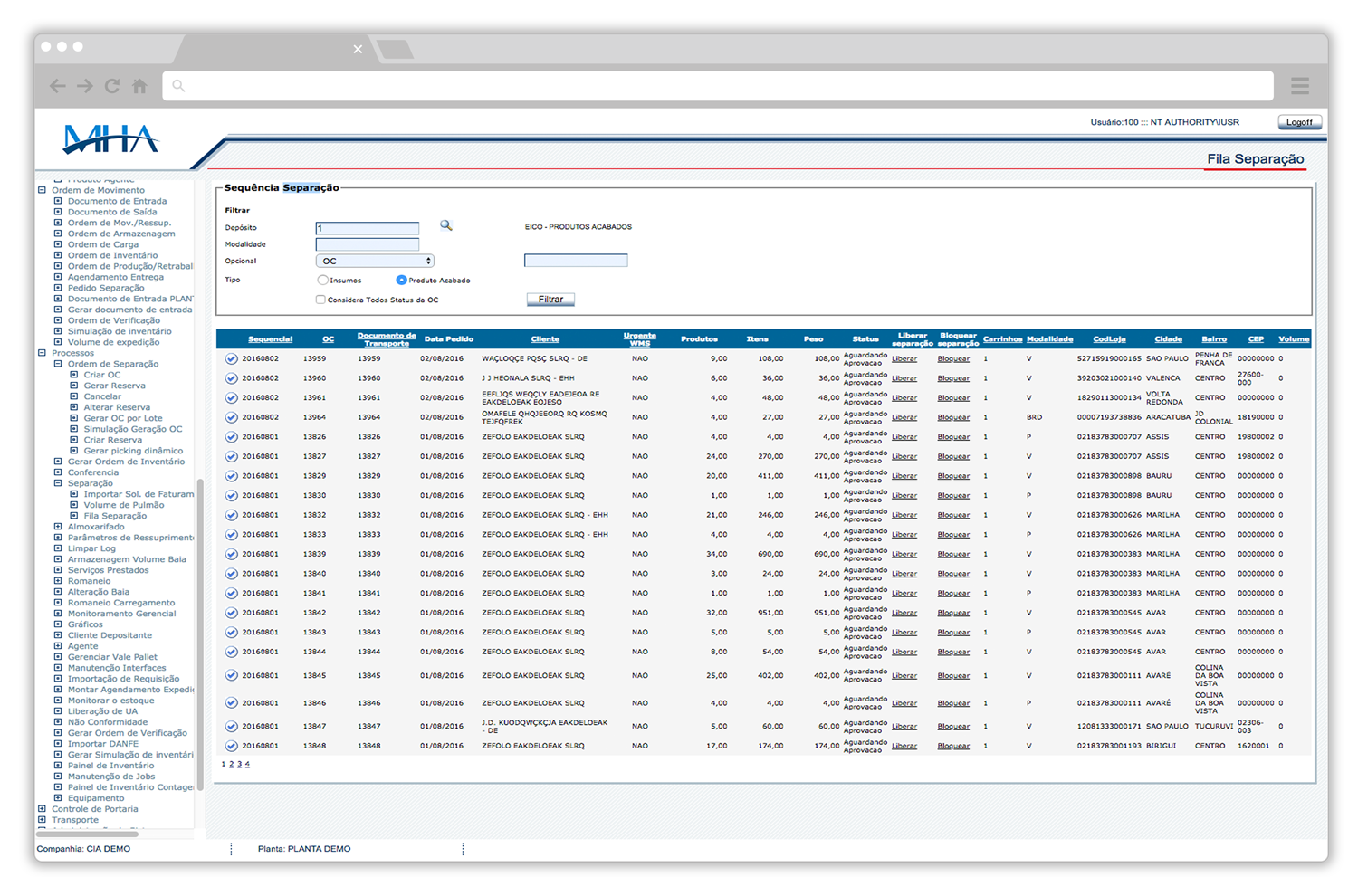Expand the Ordem de Carga tree node

[x=58, y=244]
